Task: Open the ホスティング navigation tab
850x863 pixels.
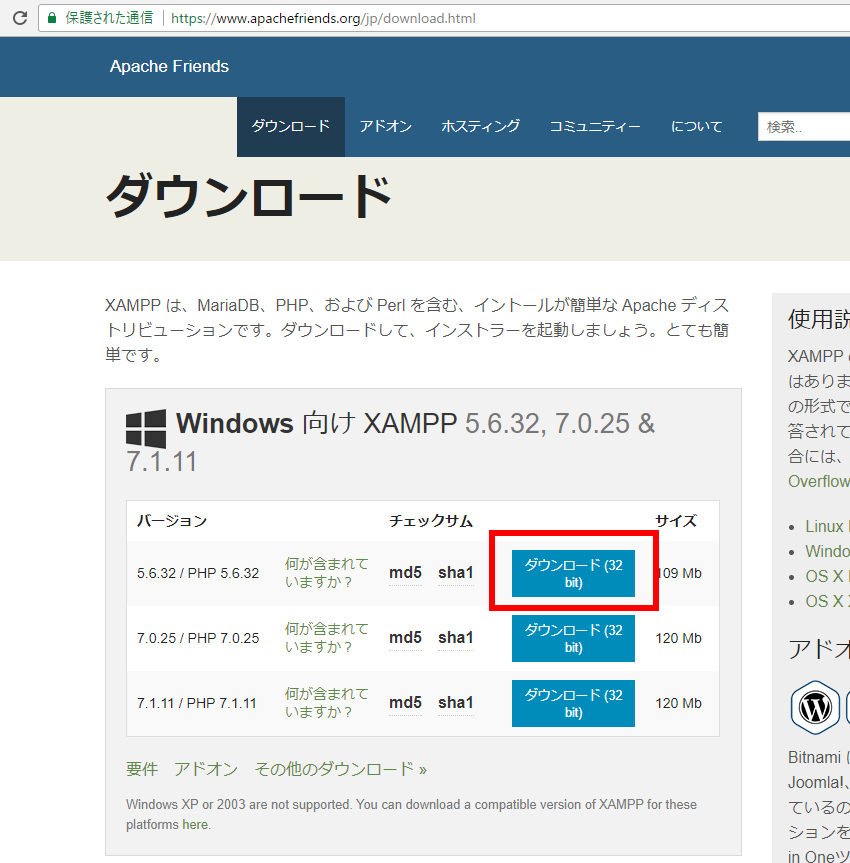Action: pyautogui.click(x=481, y=127)
